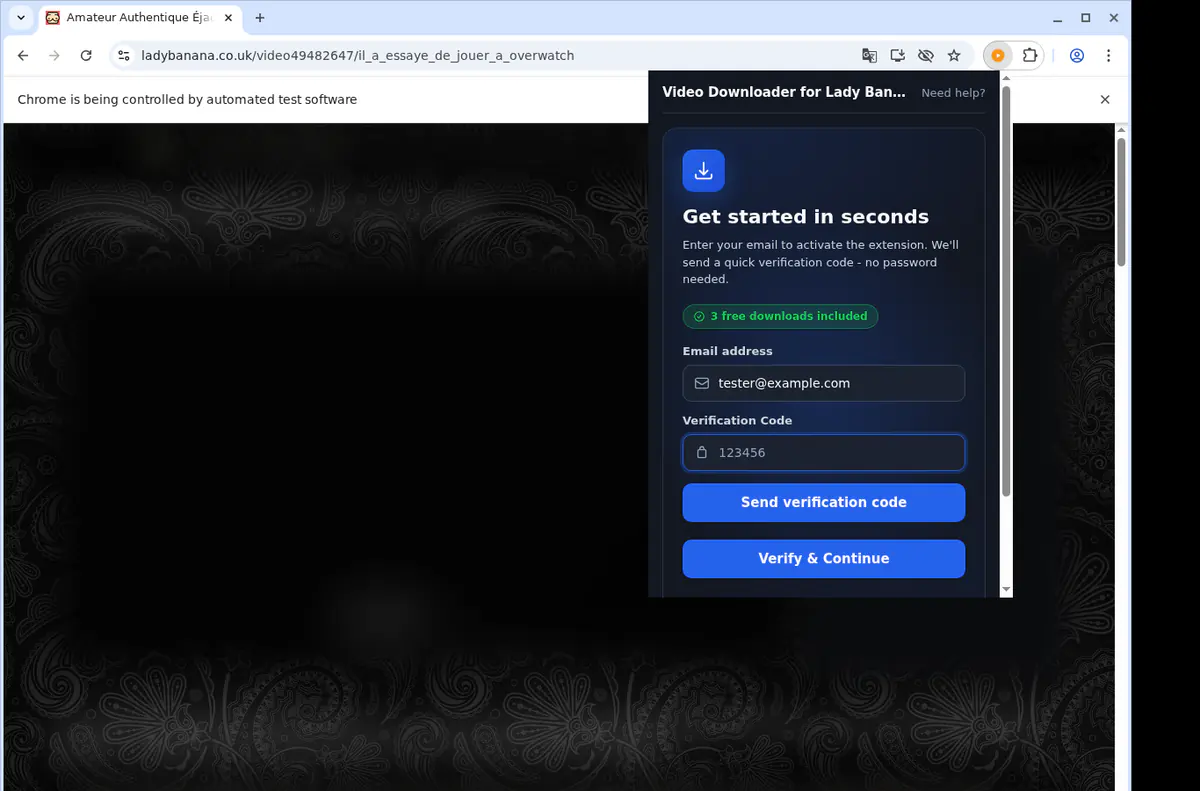Minimize the Chrome window
1200x791 pixels.
[x=1058, y=18]
